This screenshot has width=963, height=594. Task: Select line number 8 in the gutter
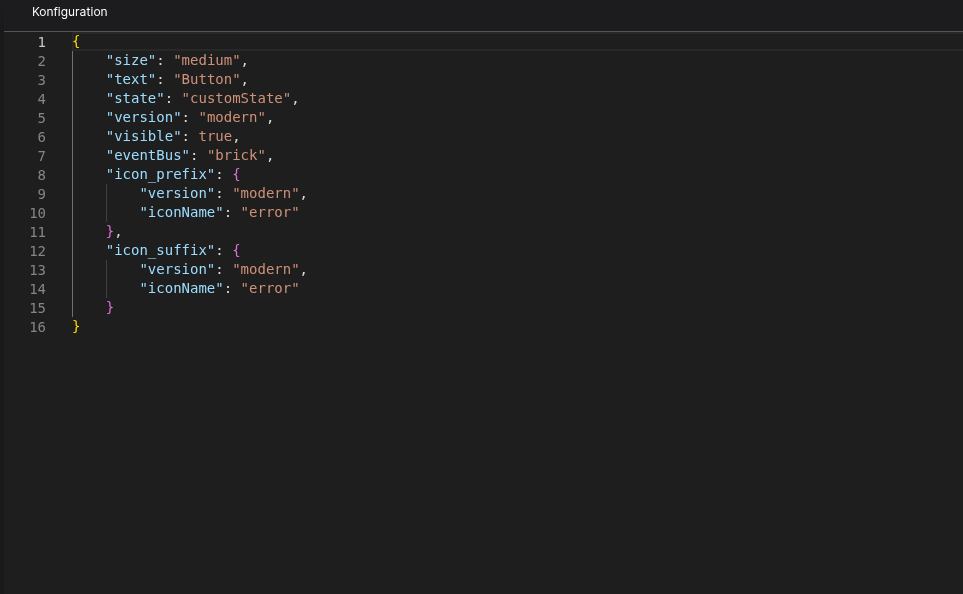click(41, 175)
